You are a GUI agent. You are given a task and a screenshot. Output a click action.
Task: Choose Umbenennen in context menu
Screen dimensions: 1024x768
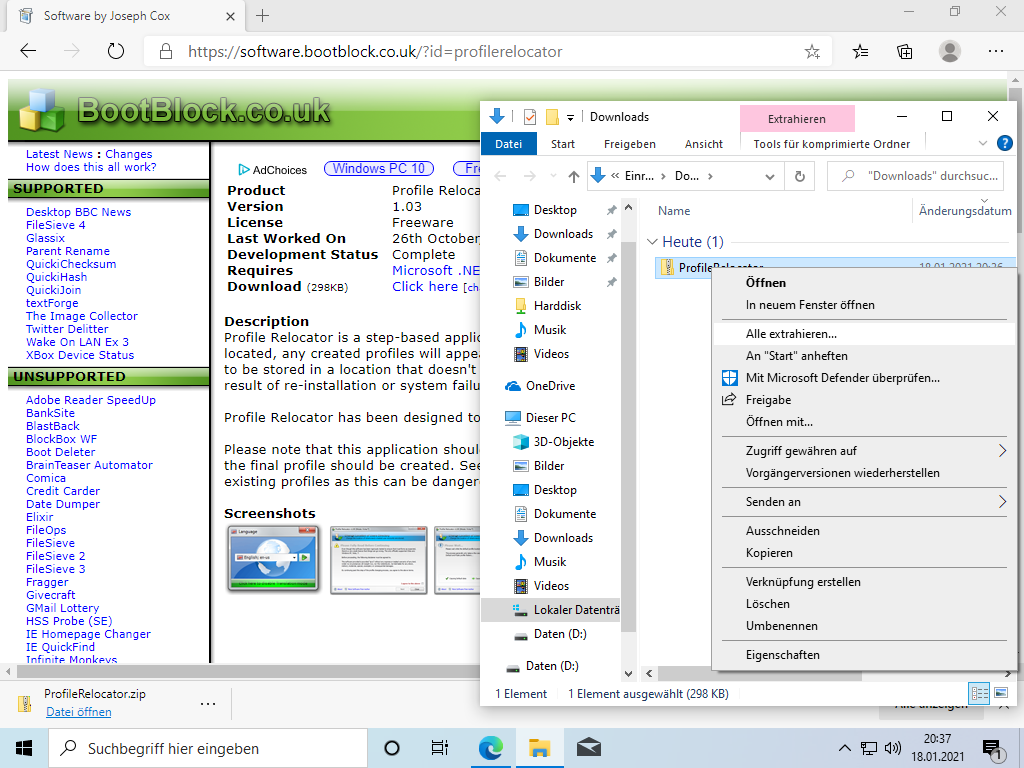864,626
